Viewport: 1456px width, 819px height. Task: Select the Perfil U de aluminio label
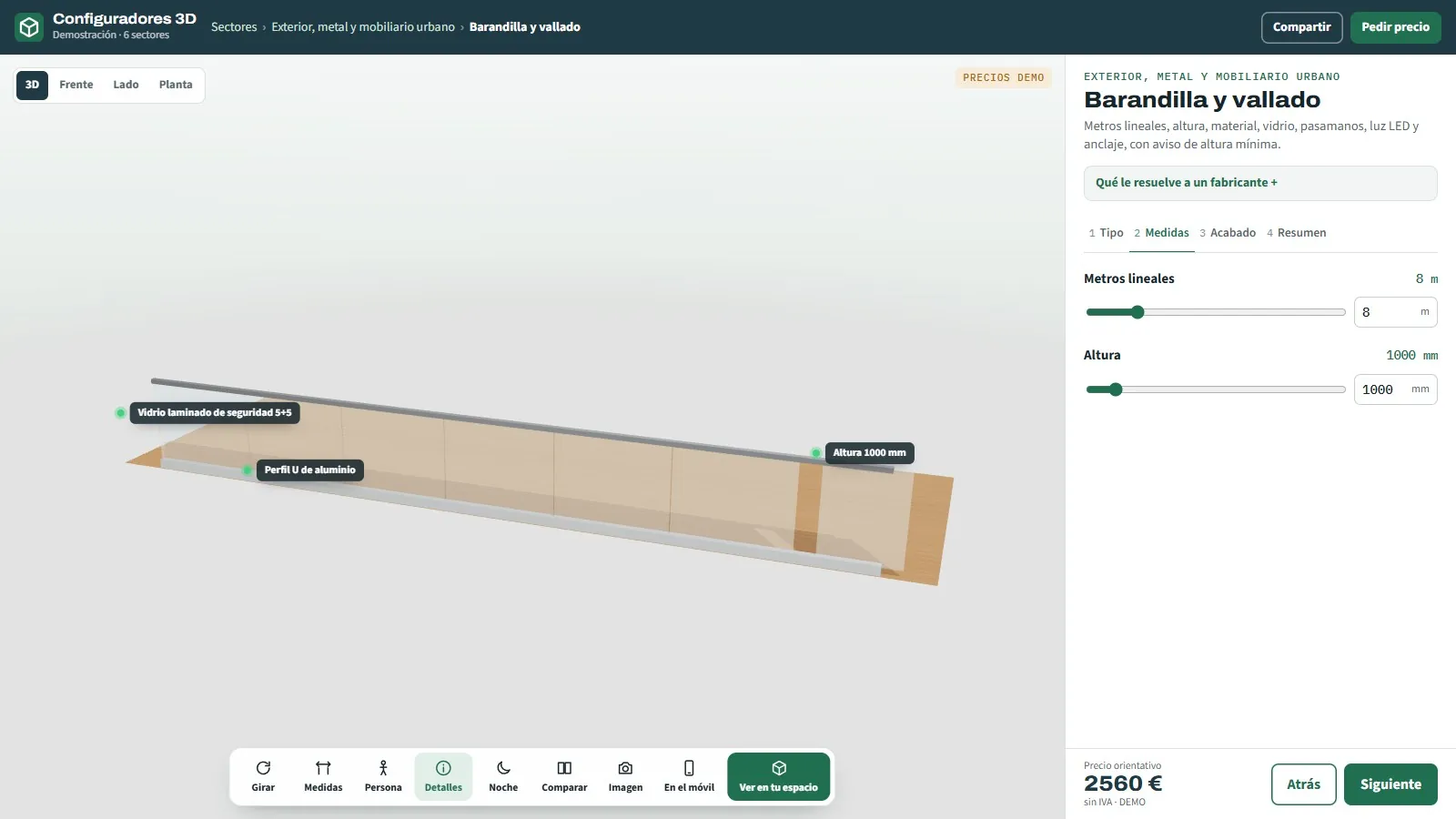pos(310,470)
